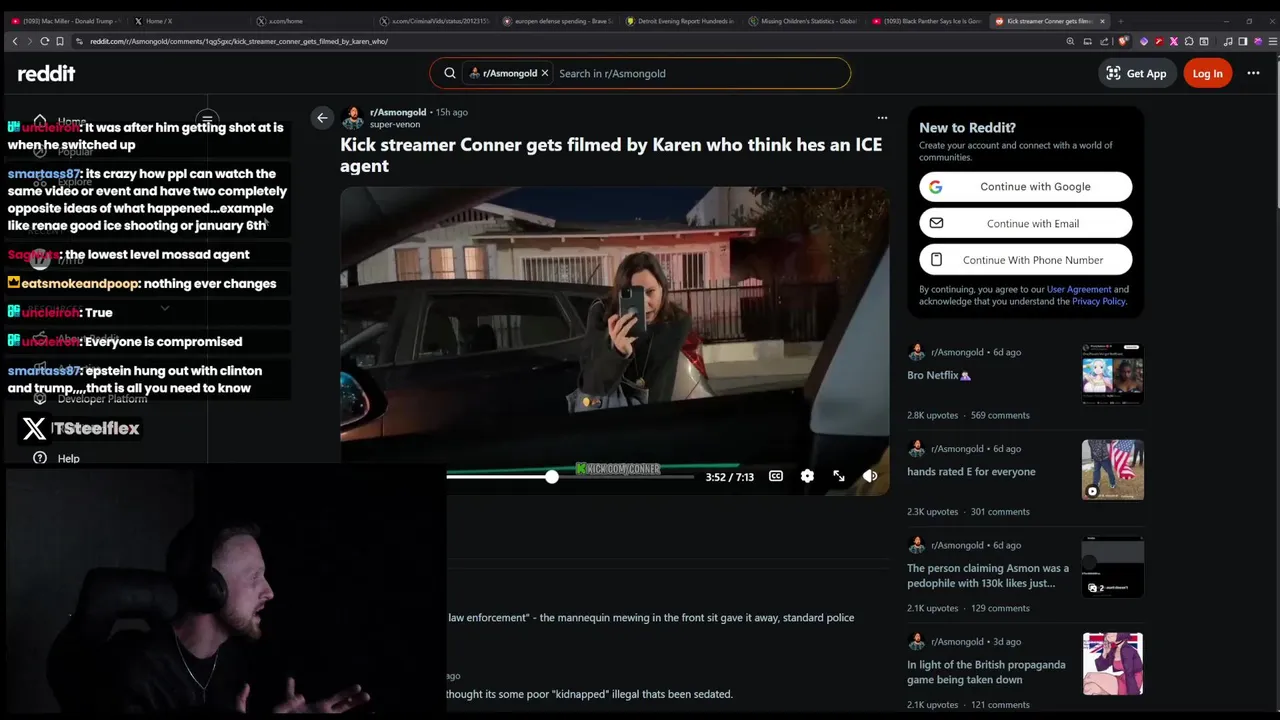Open the British propaganda game post
Viewport: 1280px width, 720px height.
[986, 672]
